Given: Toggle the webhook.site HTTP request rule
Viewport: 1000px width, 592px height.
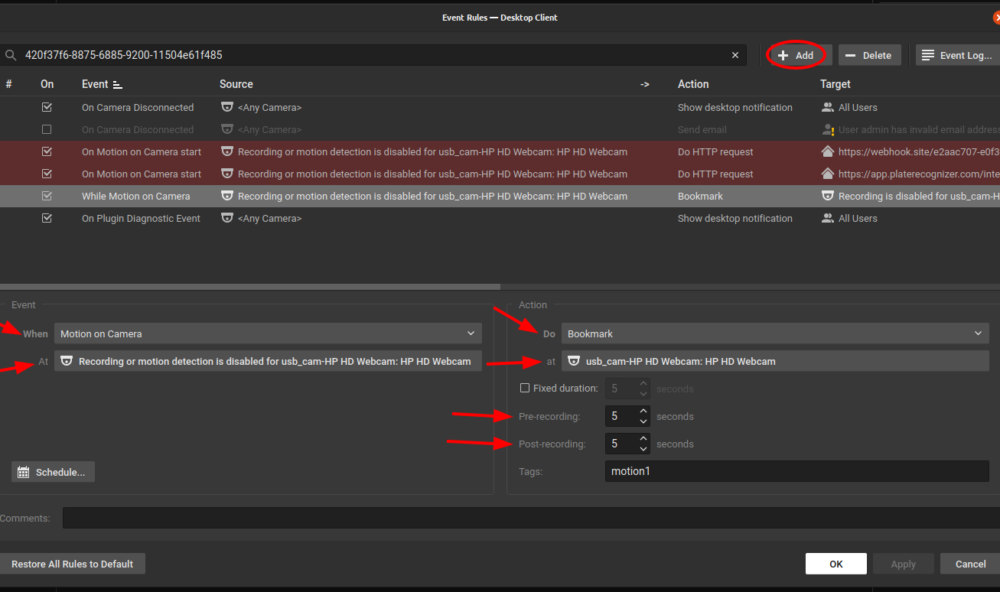Looking at the screenshot, I should click(x=47, y=152).
